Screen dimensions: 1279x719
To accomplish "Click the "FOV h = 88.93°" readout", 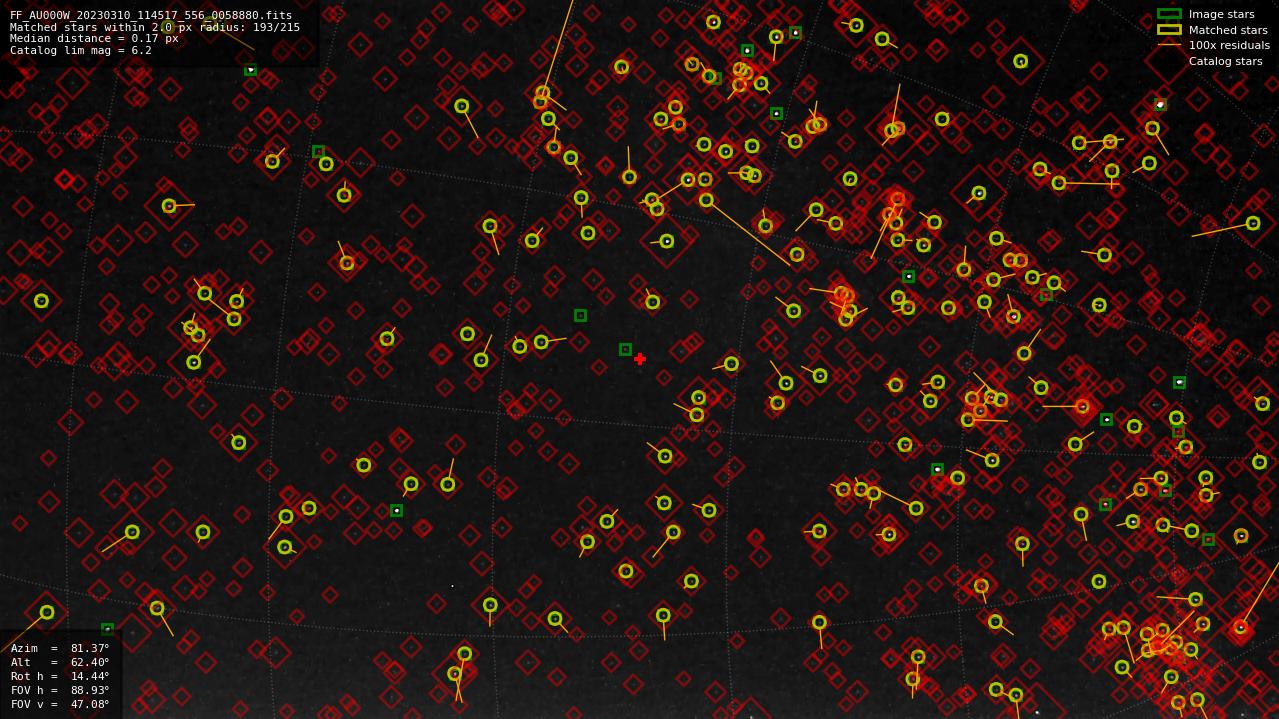I will click(x=60, y=691).
